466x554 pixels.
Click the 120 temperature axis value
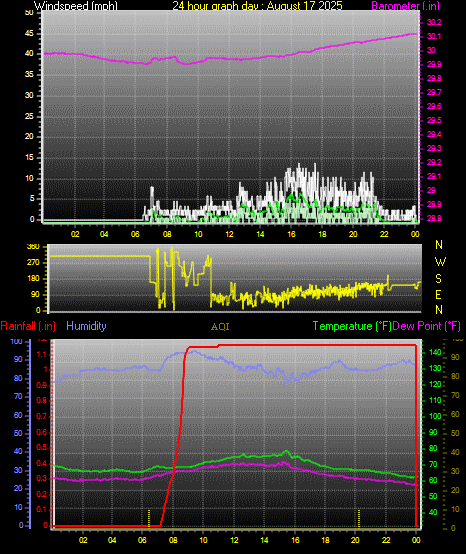[435, 384]
